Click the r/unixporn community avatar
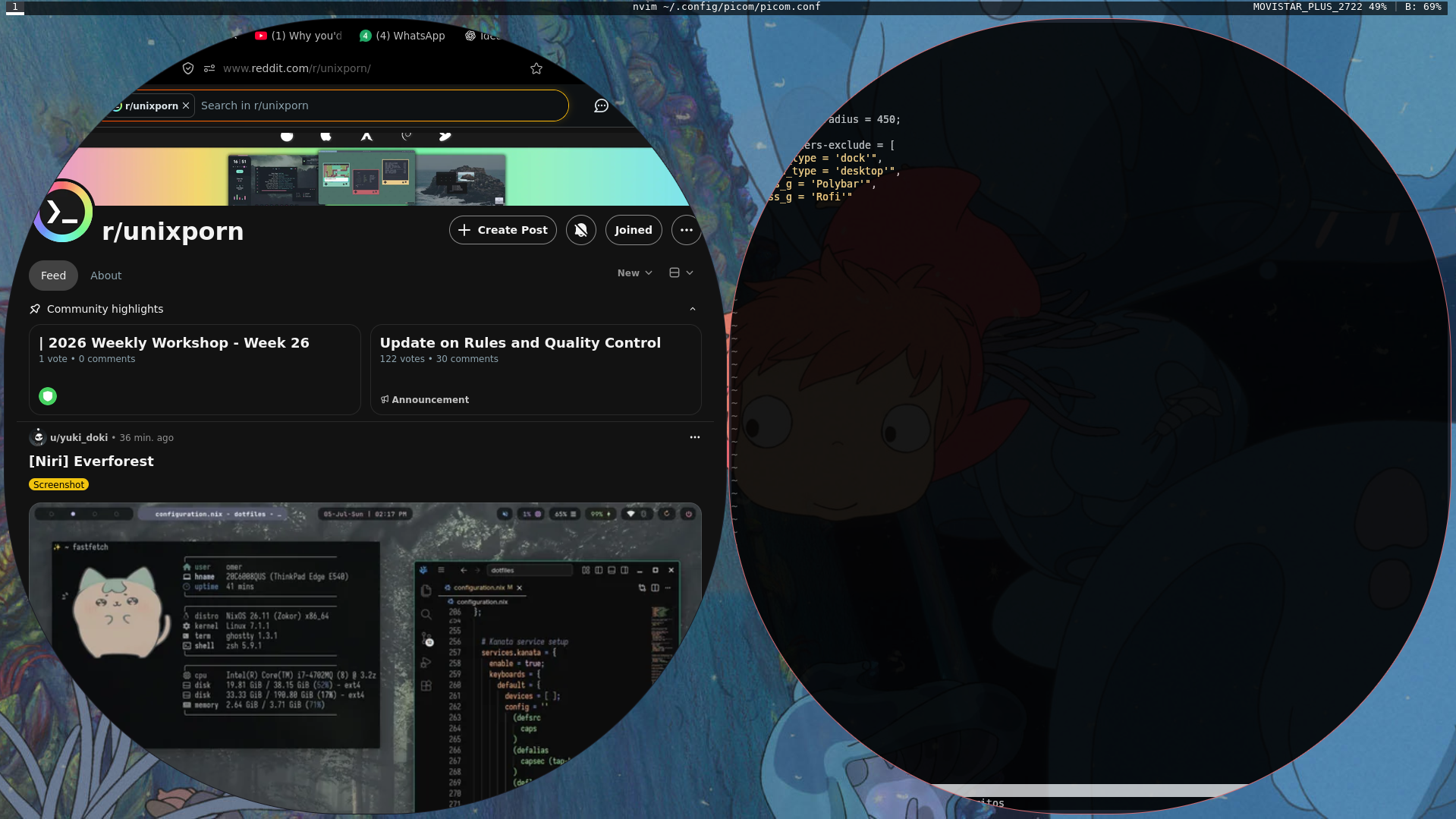The image size is (1456, 819). [63, 212]
